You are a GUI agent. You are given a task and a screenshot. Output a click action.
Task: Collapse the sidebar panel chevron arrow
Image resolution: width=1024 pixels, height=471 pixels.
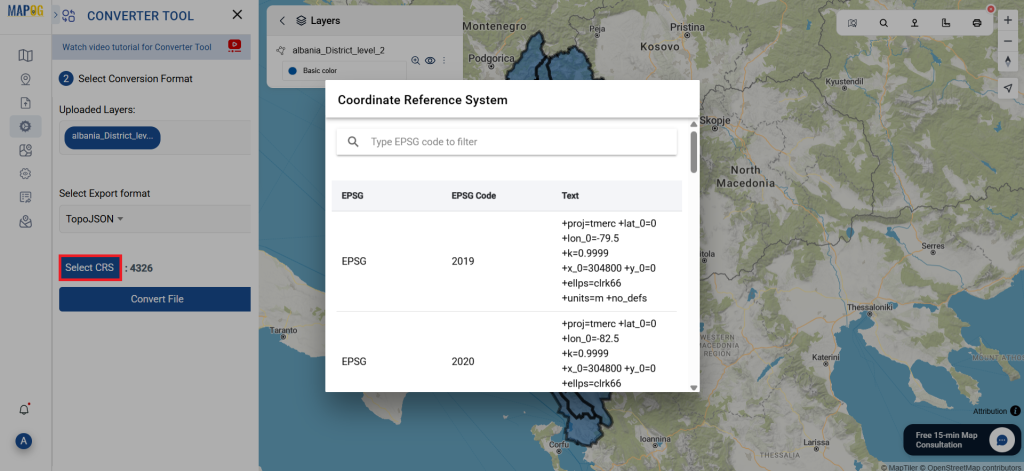coord(56,14)
